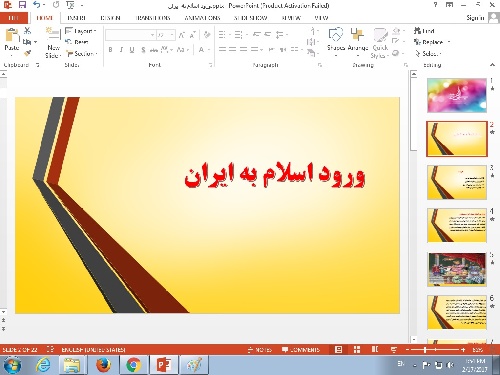500x375 pixels.
Task: Switch to Slide Sorter view in status bar
Action: 357,349
